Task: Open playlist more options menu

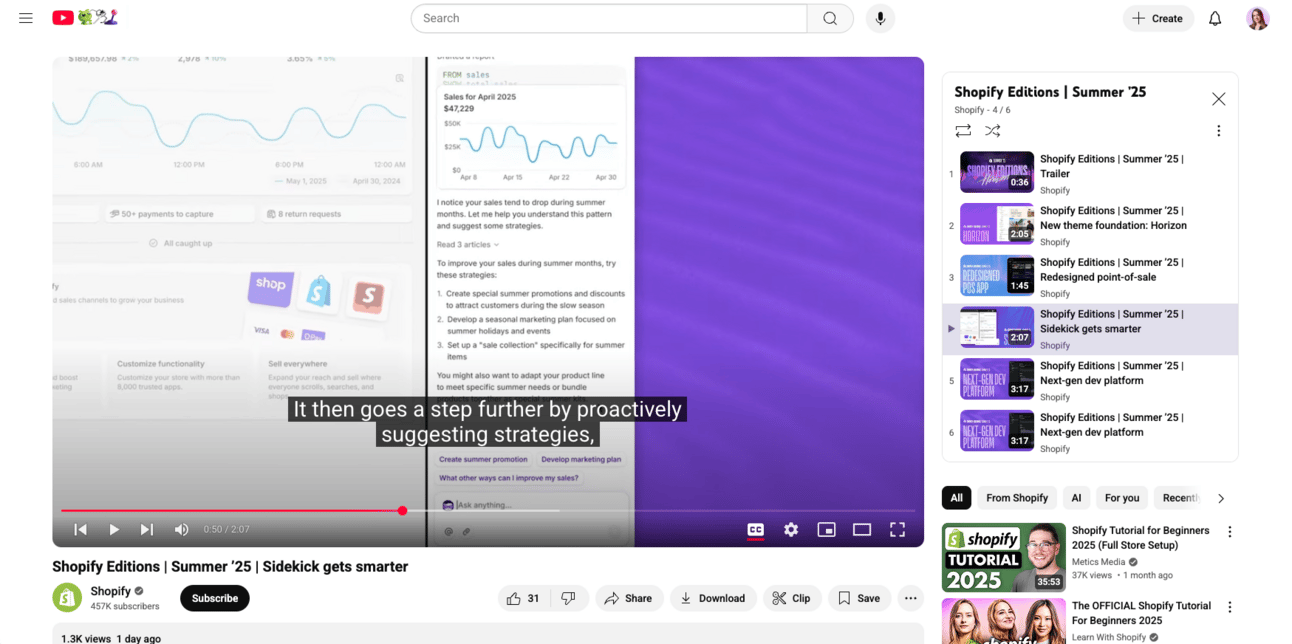Action: (x=1218, y=131)
